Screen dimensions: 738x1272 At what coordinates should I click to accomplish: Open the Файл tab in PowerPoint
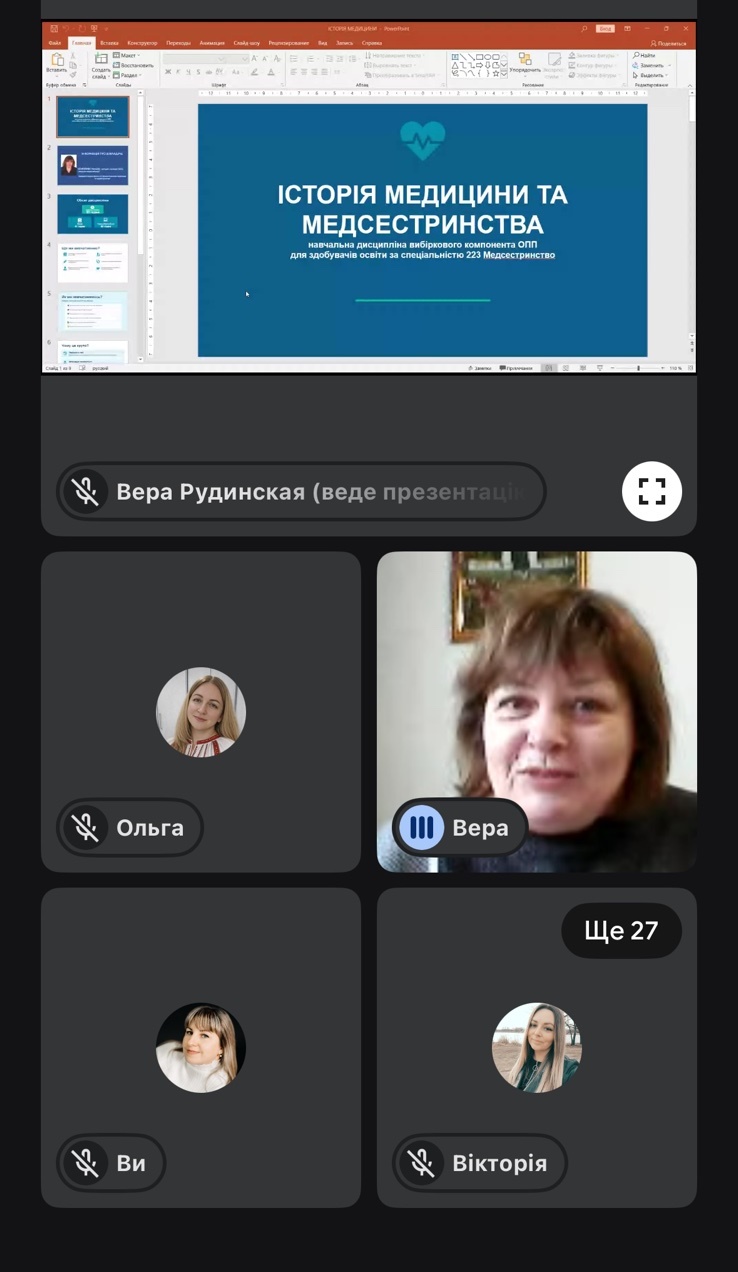coord(55,43)
